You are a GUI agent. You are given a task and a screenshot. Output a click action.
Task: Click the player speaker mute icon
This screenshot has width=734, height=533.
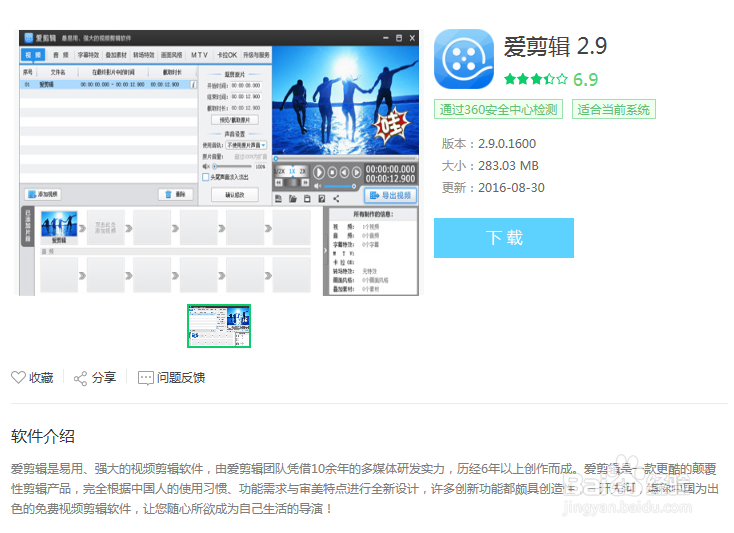[318, 186]
